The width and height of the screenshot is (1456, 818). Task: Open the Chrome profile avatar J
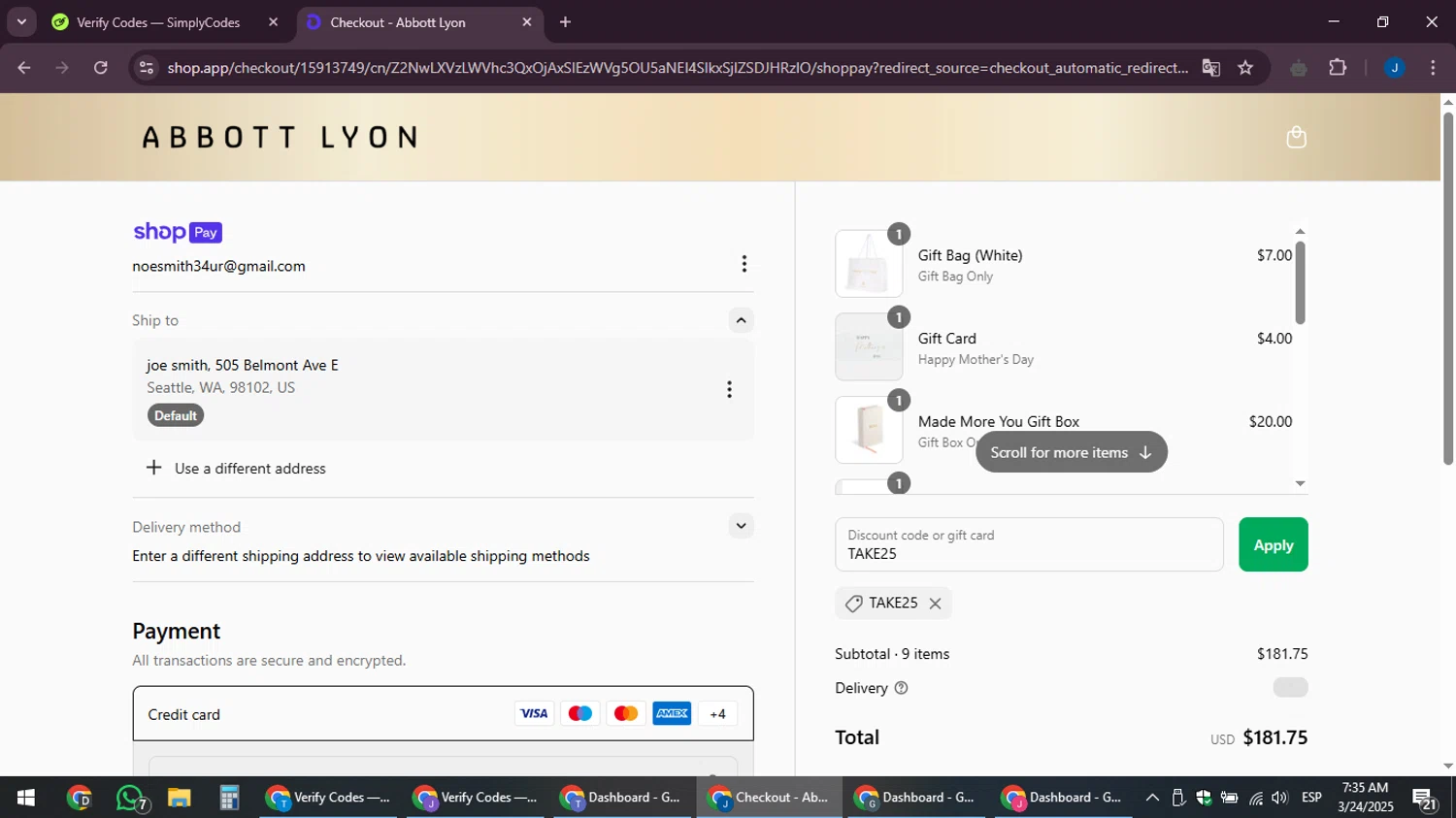coord(1394,68)
